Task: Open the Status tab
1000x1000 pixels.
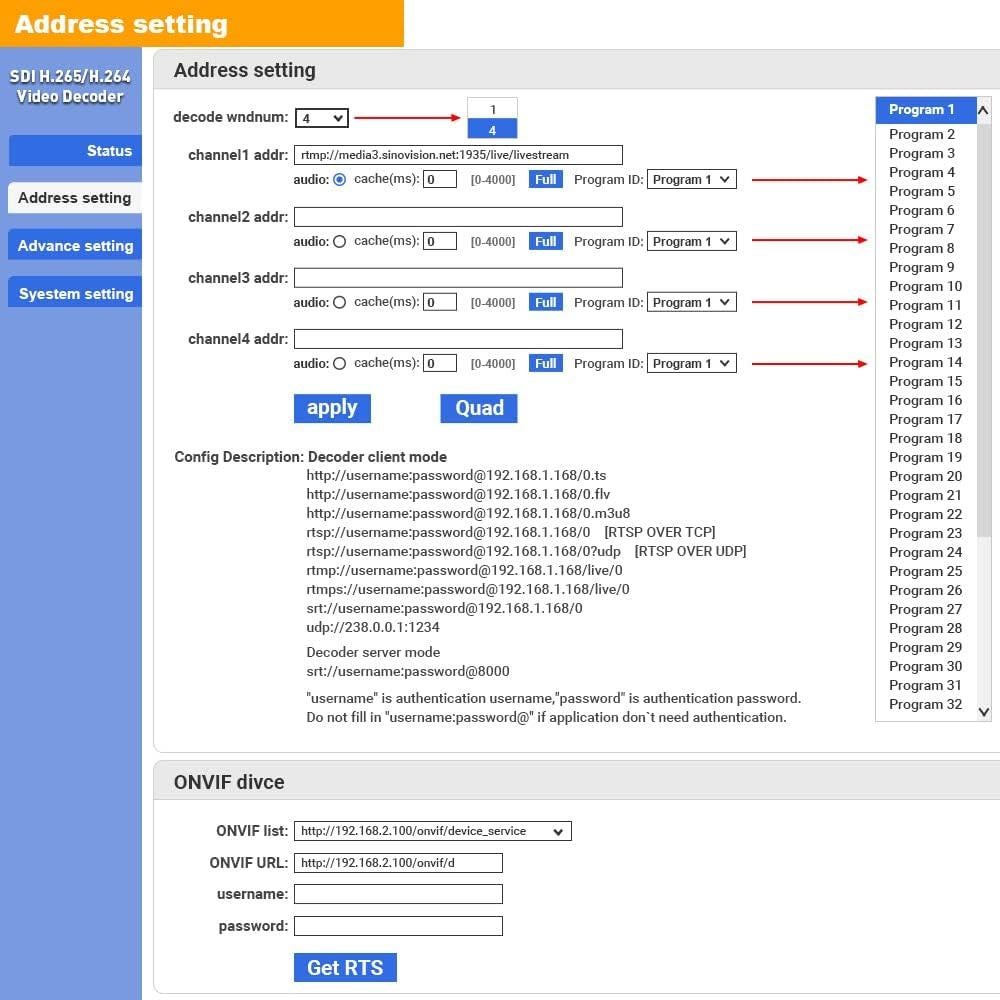Action: click(x=75, y=151)
